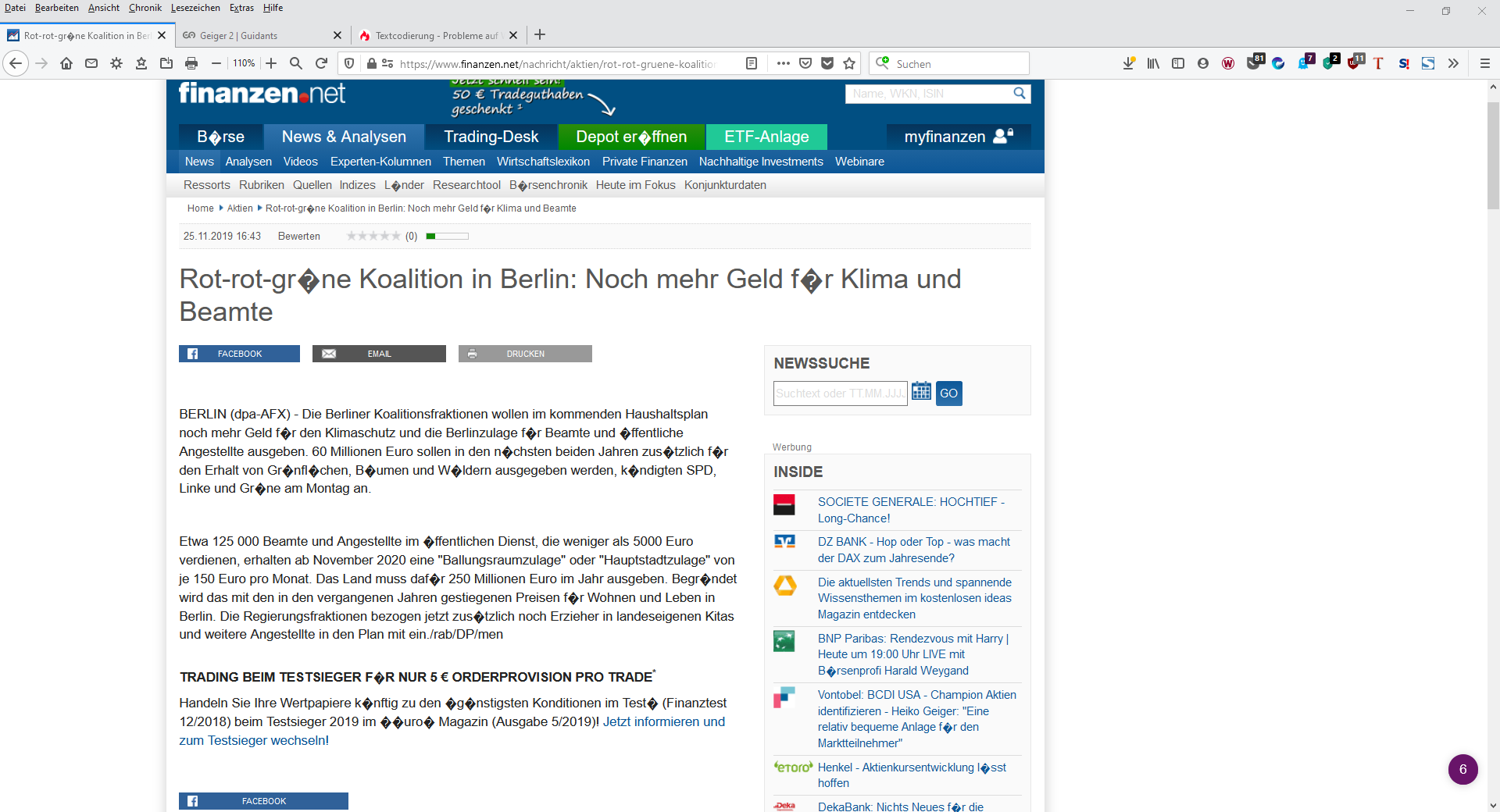Click the tracking protection shield icon

pyautogui.click(x=349, y=63)
